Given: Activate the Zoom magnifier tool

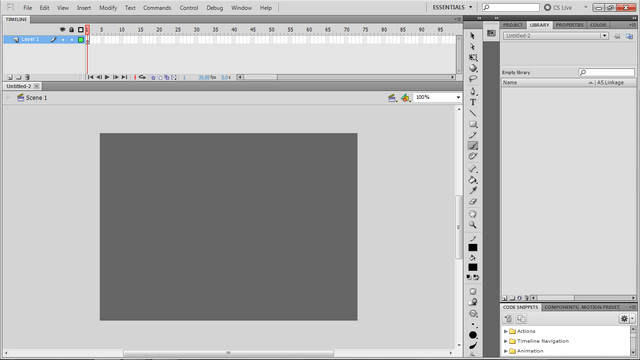Looking at the screenshot, I should coord(473,225).
